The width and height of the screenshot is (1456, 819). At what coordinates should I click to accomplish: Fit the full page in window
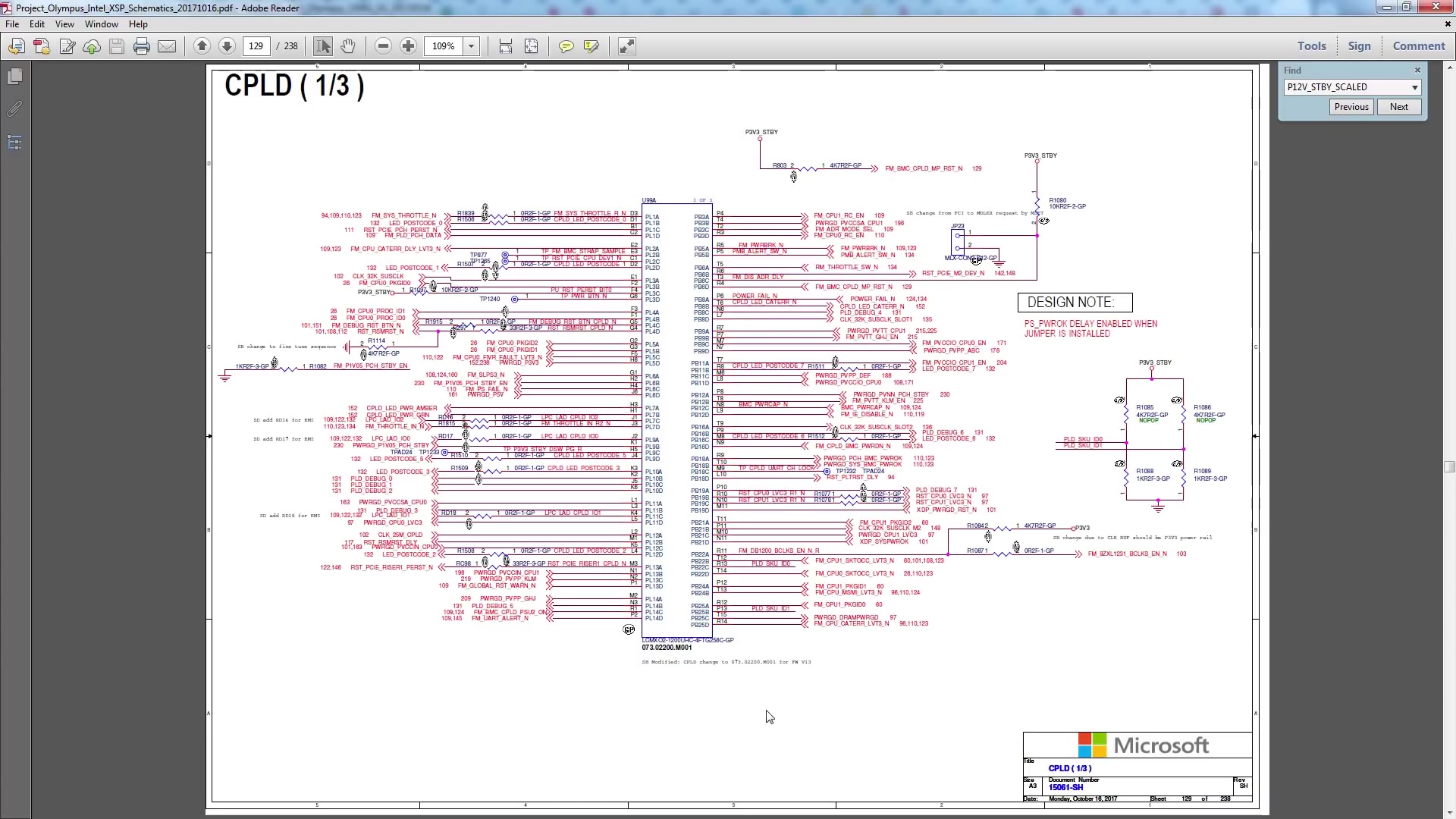pos(532,46)
